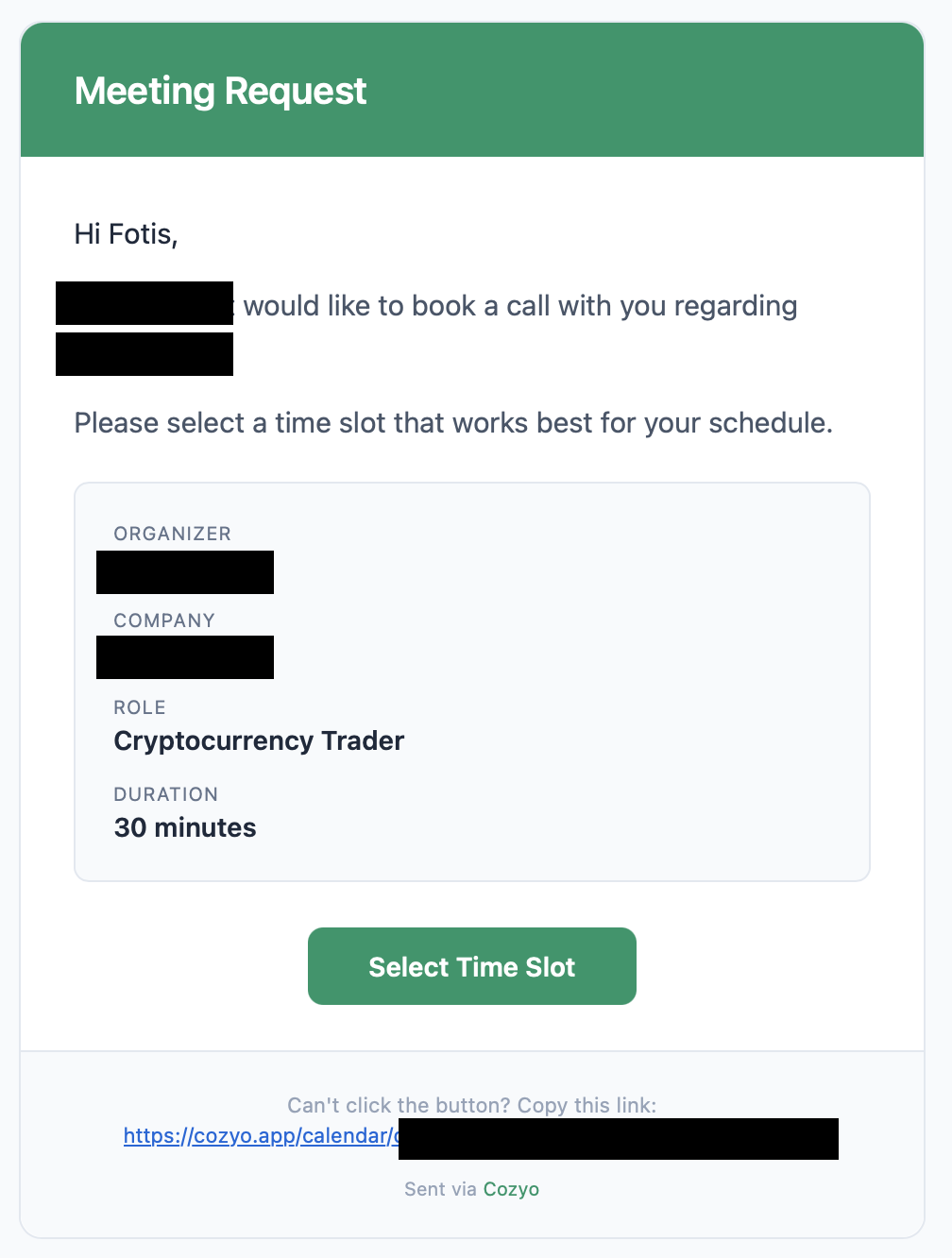Click the redacted sender name before "would like"
This screenshot has height=1258, width=952.
[144, 303]
